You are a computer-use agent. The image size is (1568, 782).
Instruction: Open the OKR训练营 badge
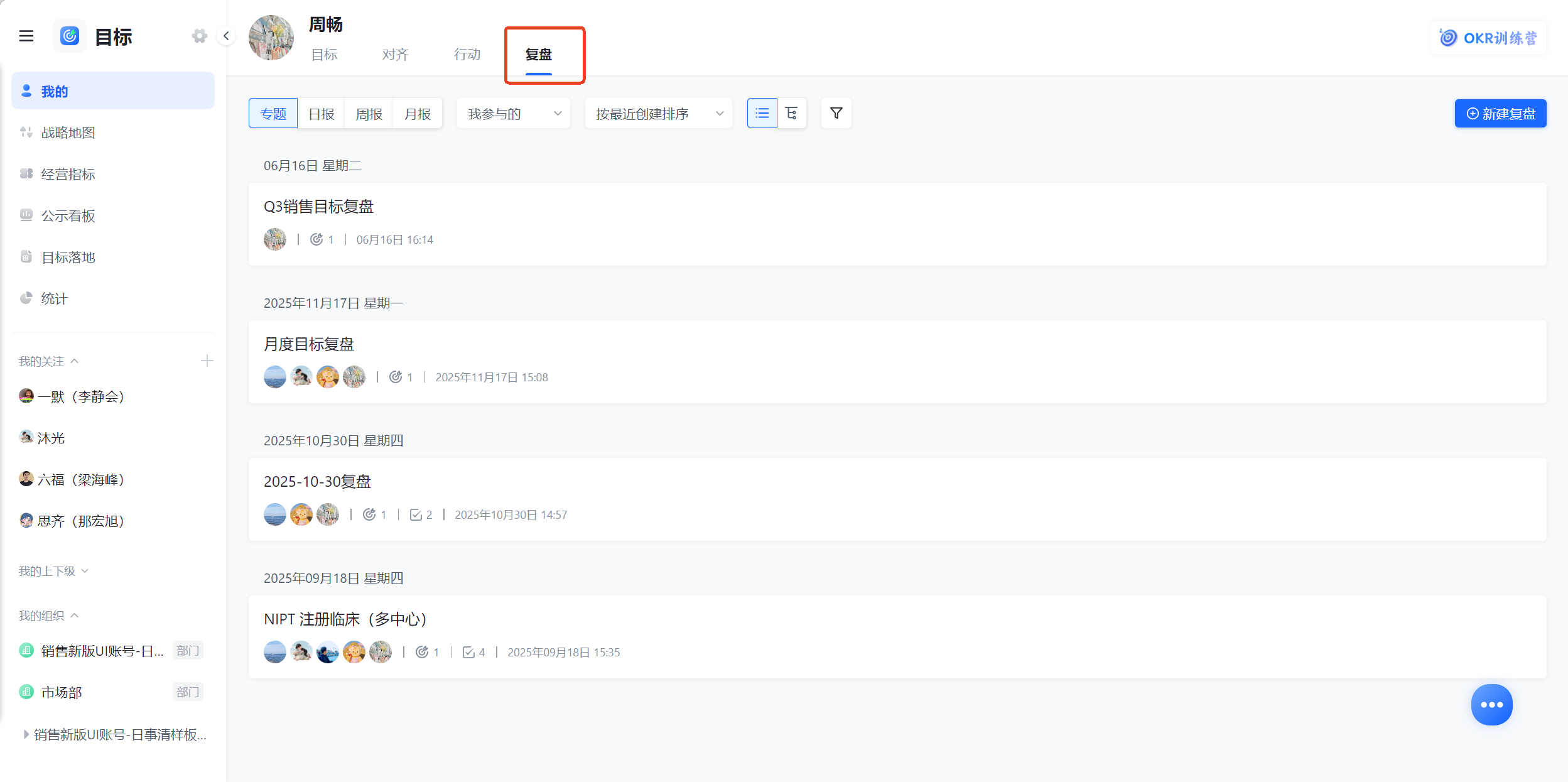[x=1488, y=38]
